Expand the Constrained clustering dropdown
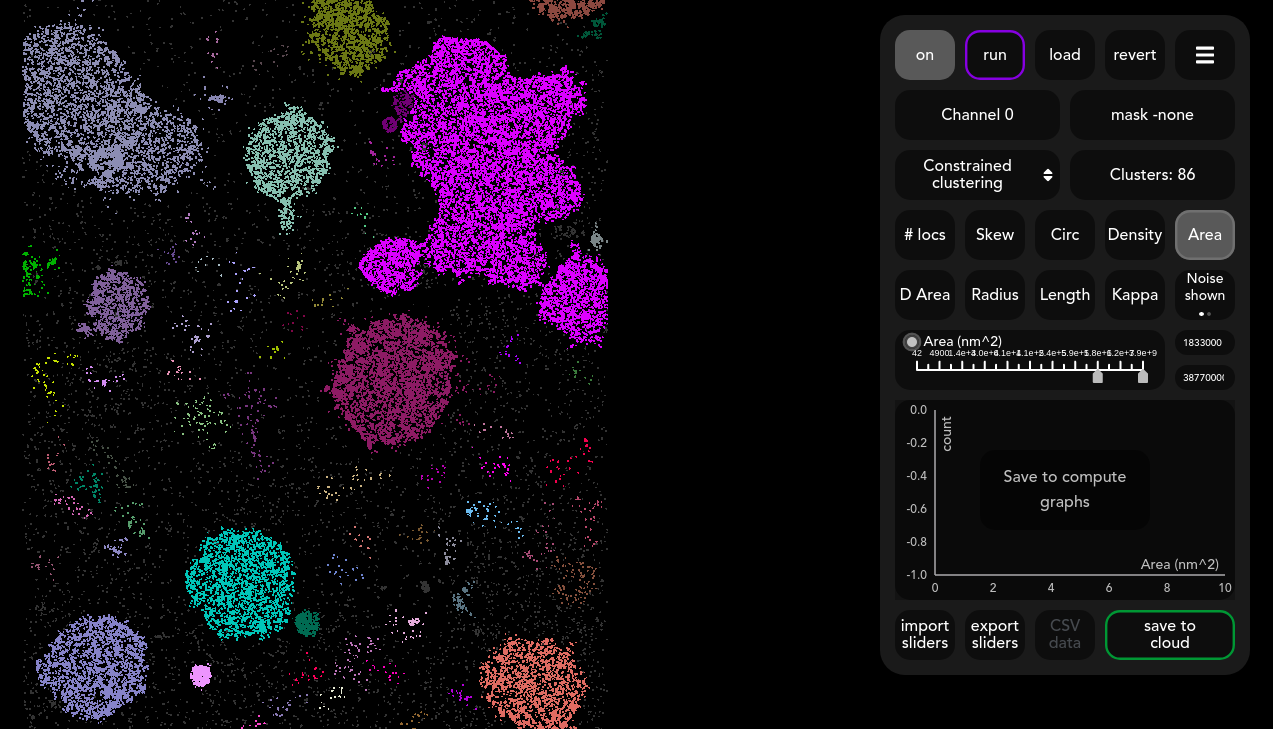The height and width of the screenshot is (729, 1273). click(977, 175)
